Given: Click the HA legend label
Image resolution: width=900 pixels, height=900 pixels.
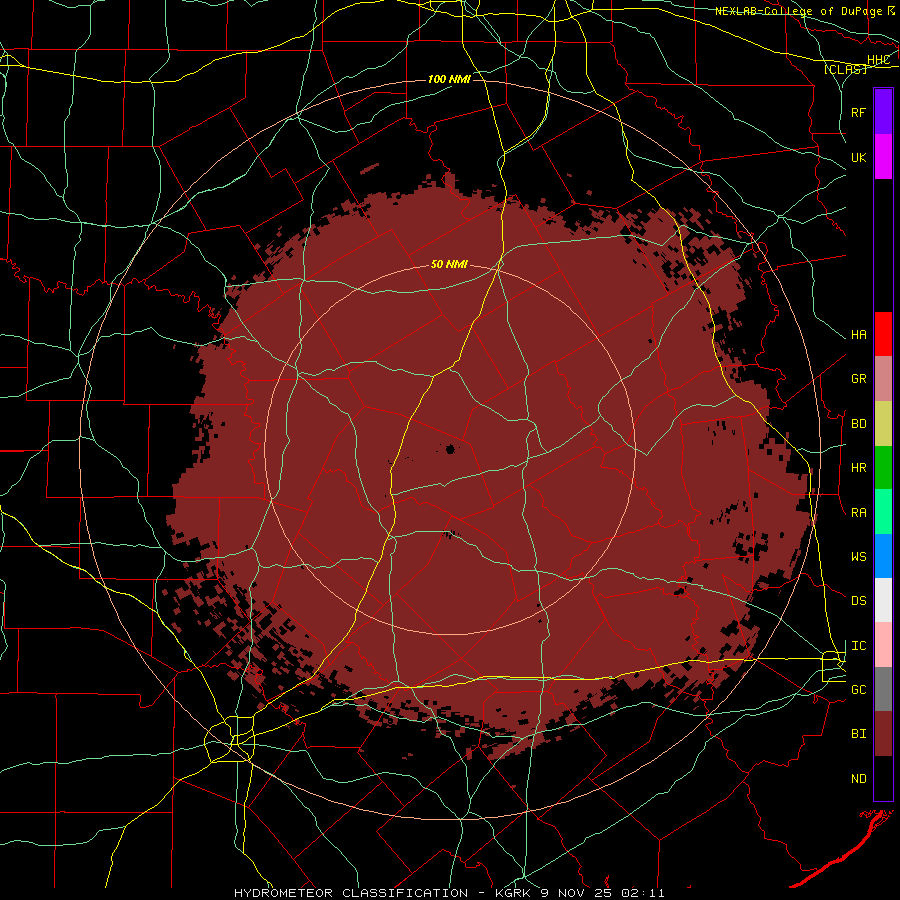Looking at the screenshot, I should click(x=858, y=335).
